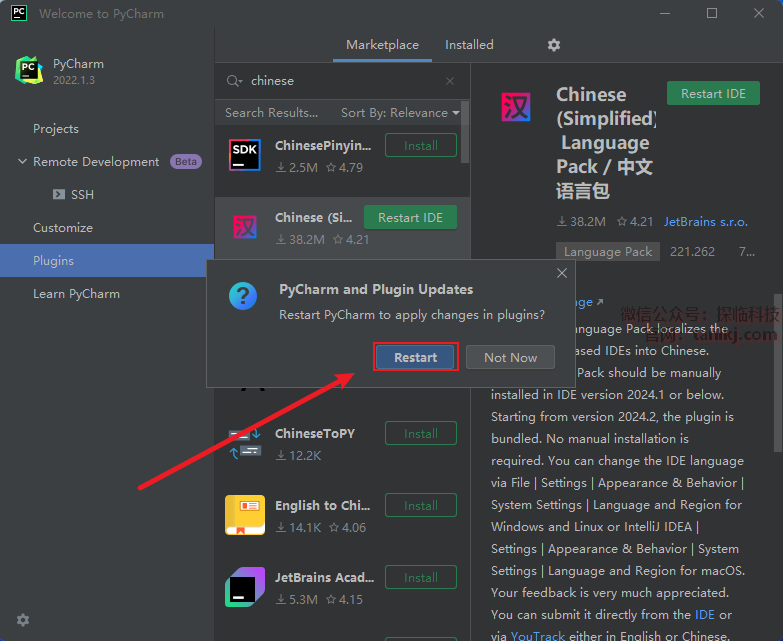Click the JetBrains Academy plugin icon

[245, 587]
